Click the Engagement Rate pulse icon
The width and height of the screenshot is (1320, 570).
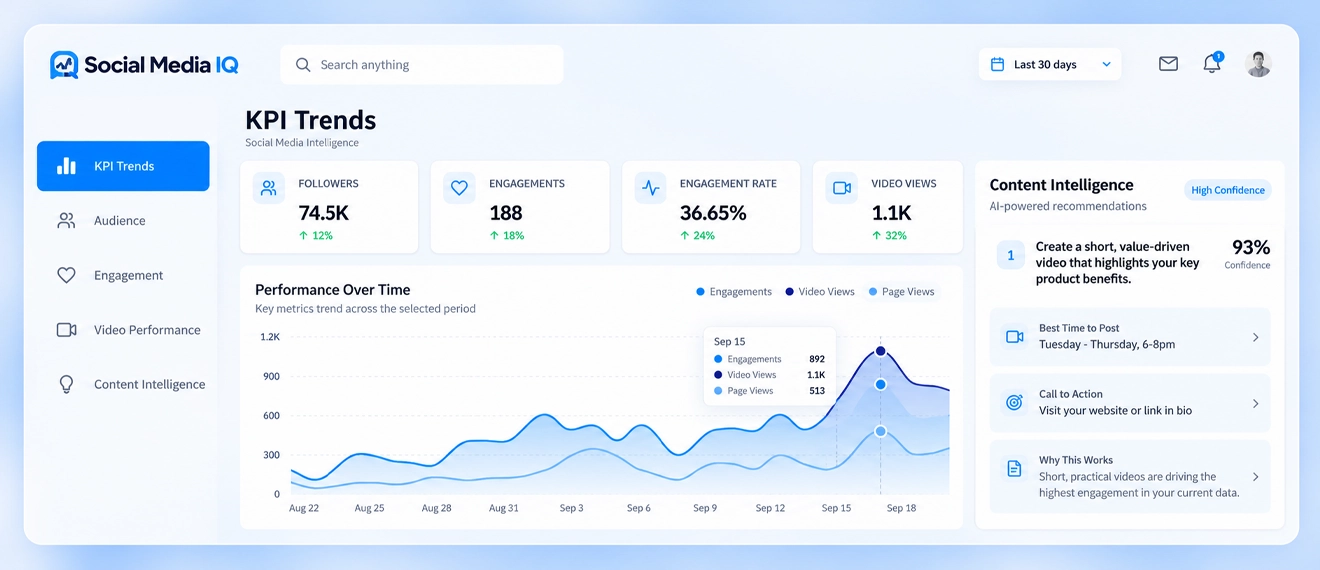(x=651, y=188)
